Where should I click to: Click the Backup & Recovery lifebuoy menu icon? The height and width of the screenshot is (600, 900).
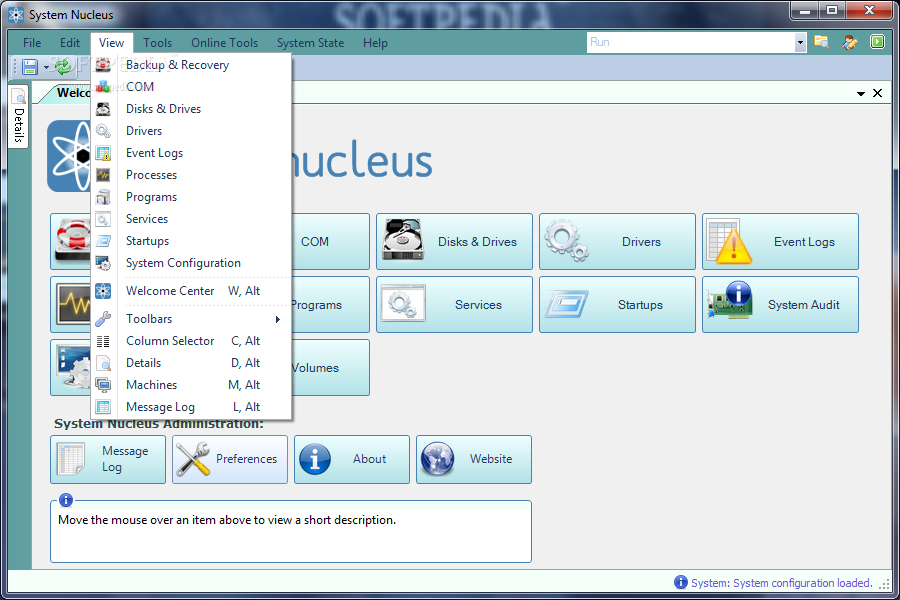coord(103,65)
